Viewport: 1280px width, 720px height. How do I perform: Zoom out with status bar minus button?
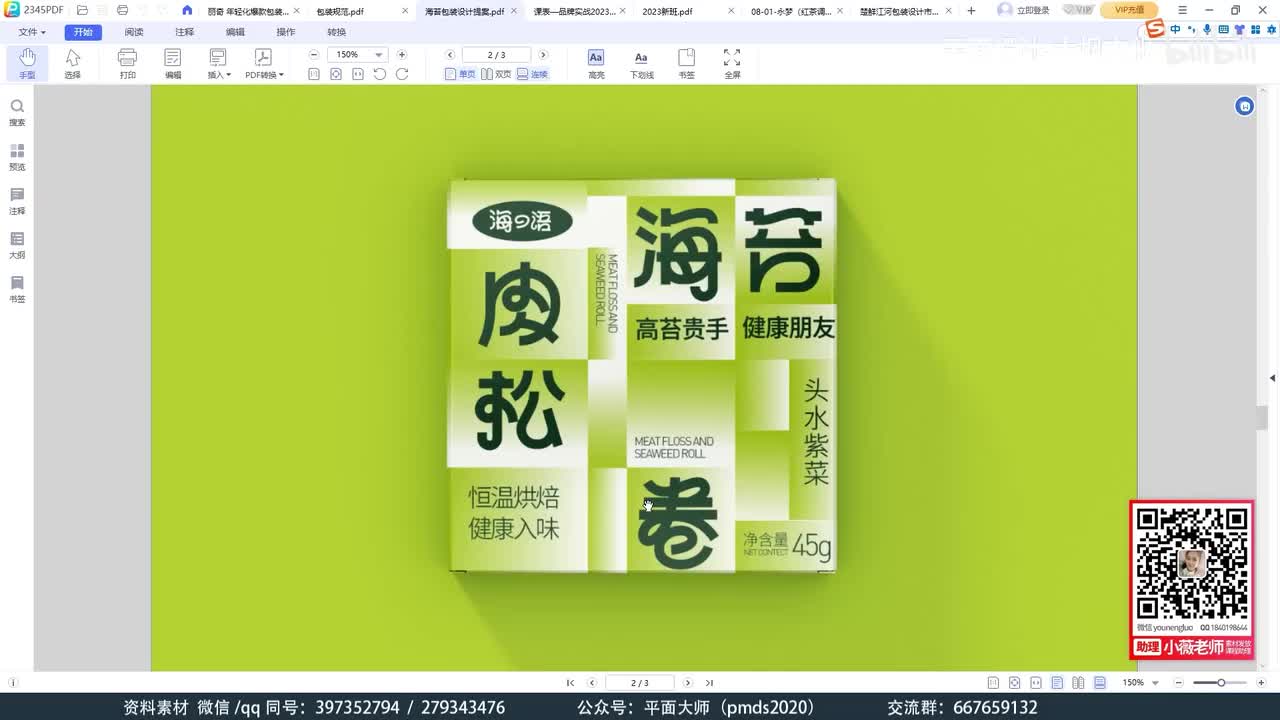[1180, 683]
